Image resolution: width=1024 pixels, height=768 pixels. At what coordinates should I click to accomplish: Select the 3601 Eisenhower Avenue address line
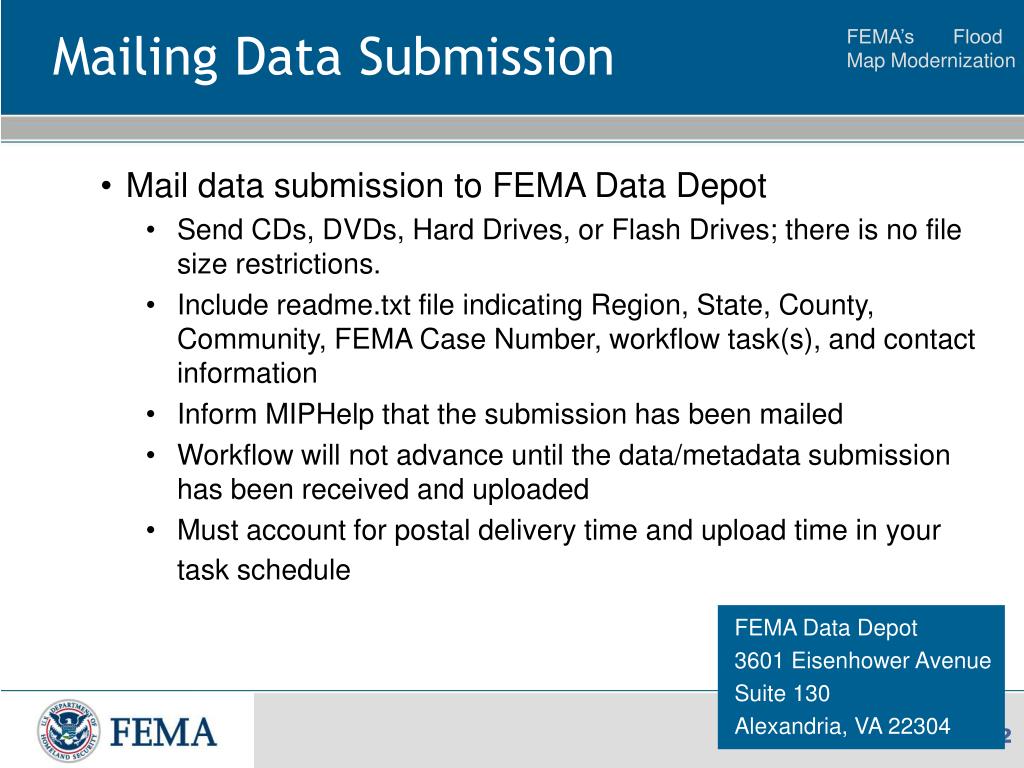(862, 660)
